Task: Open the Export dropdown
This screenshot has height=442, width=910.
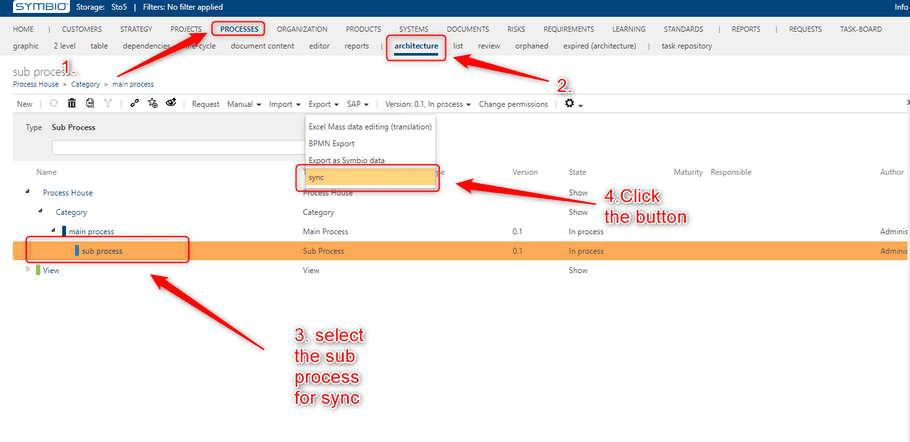Action: click(324, 104)
